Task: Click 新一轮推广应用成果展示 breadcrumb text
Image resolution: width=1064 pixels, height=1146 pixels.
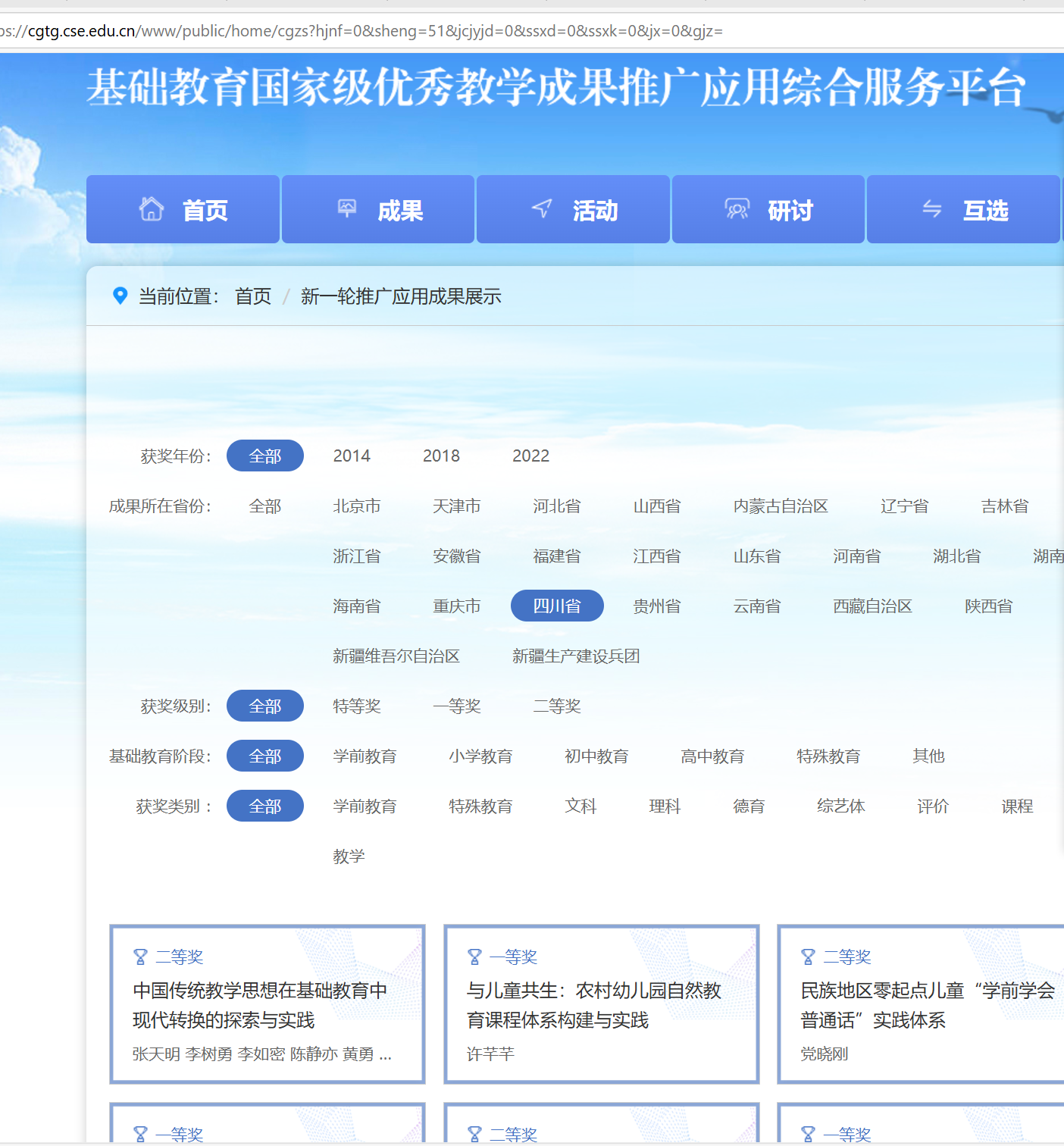Action: (x=401, y=296)
